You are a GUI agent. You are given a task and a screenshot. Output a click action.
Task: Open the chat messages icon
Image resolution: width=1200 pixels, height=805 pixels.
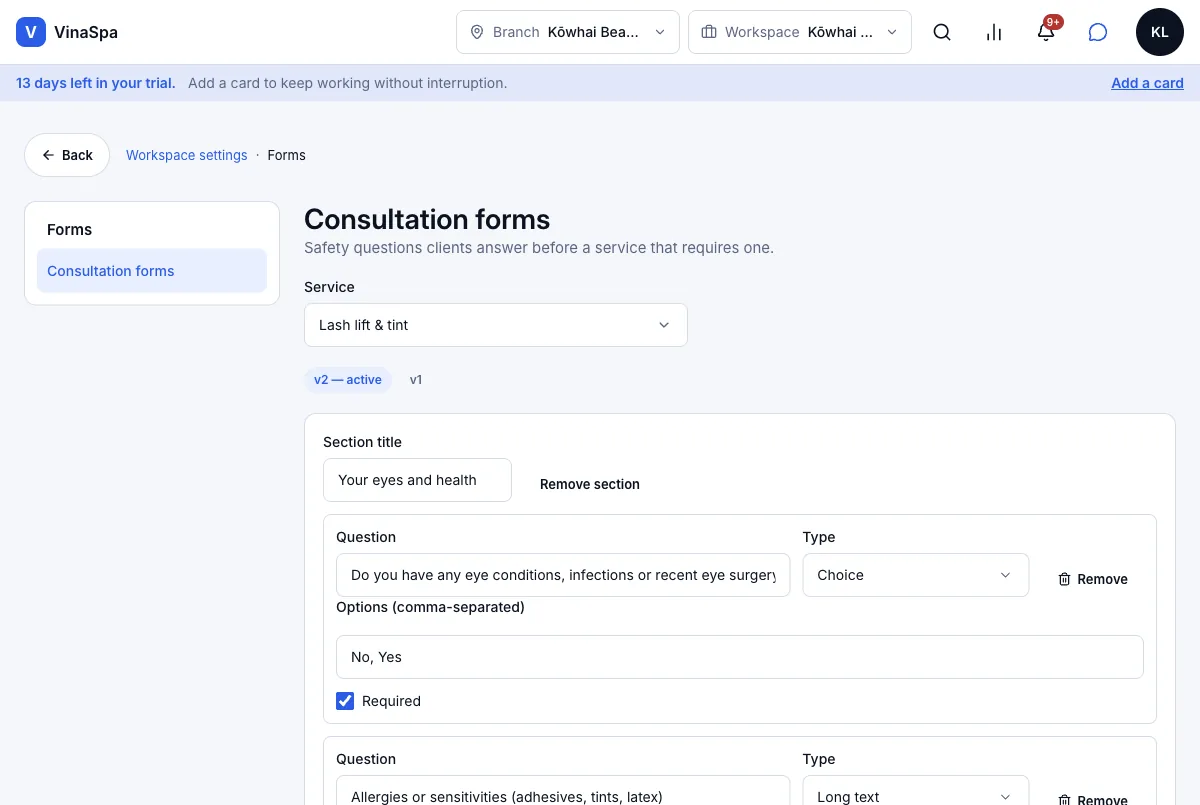pos(1098,32)
